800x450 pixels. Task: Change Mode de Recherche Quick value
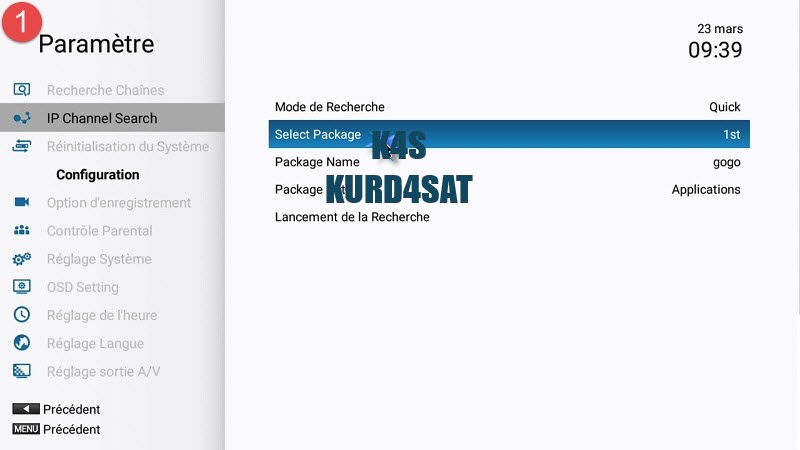[x=724, y=107]
